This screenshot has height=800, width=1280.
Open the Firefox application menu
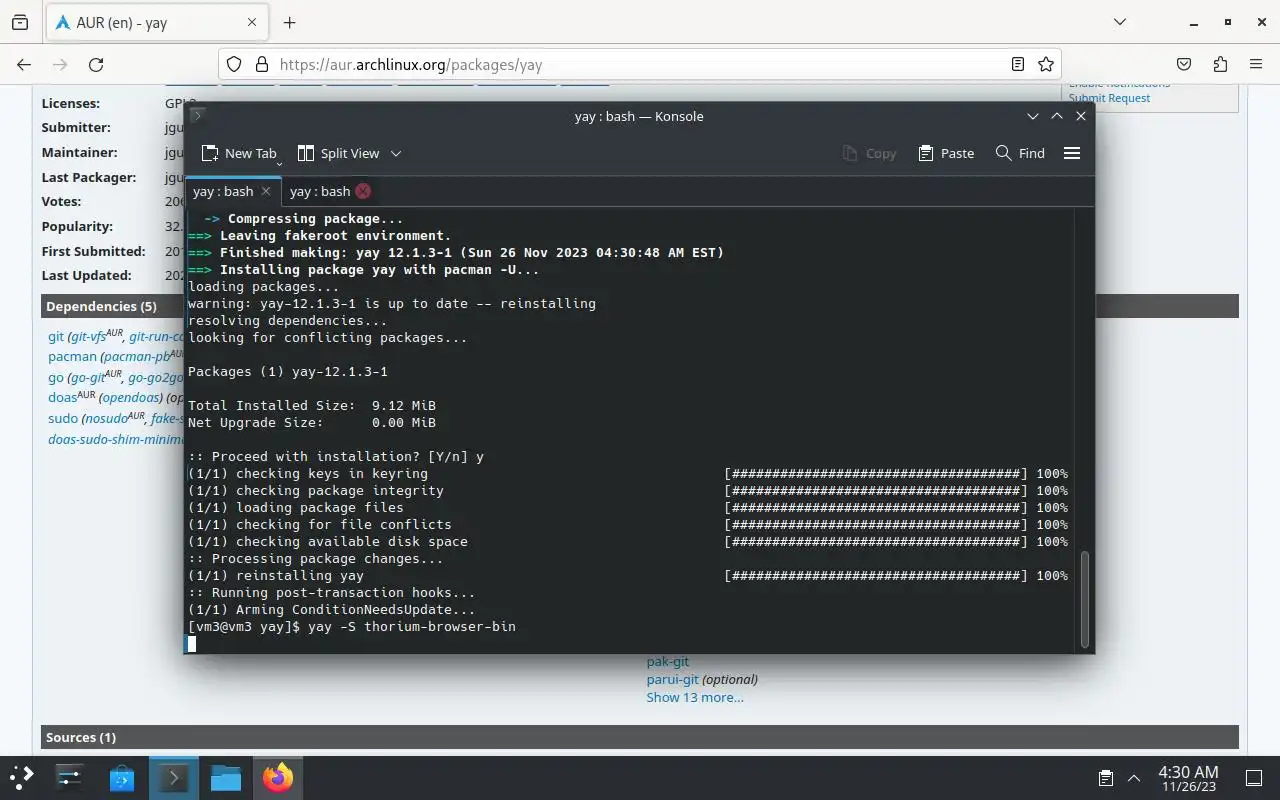click(1256, 64)
